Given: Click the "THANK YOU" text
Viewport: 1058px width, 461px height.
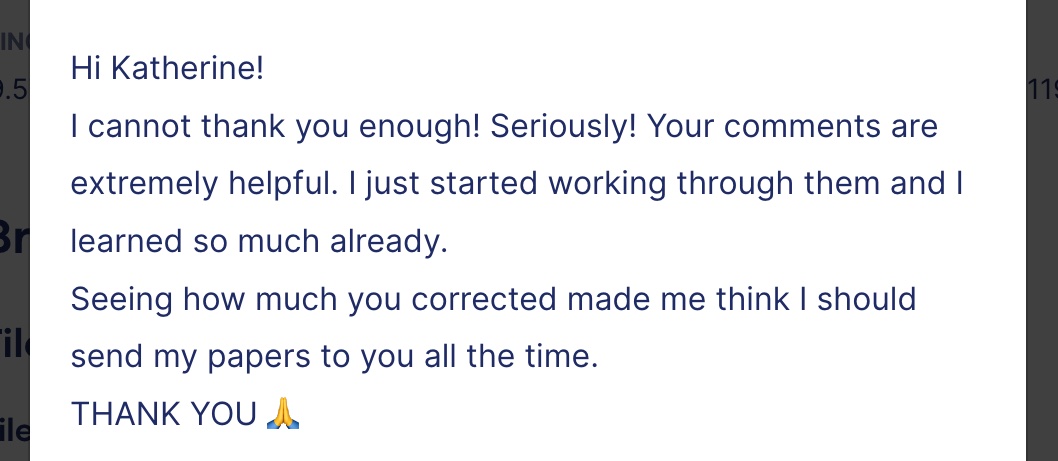Looking at the screenshot, I should pos(163,414).
